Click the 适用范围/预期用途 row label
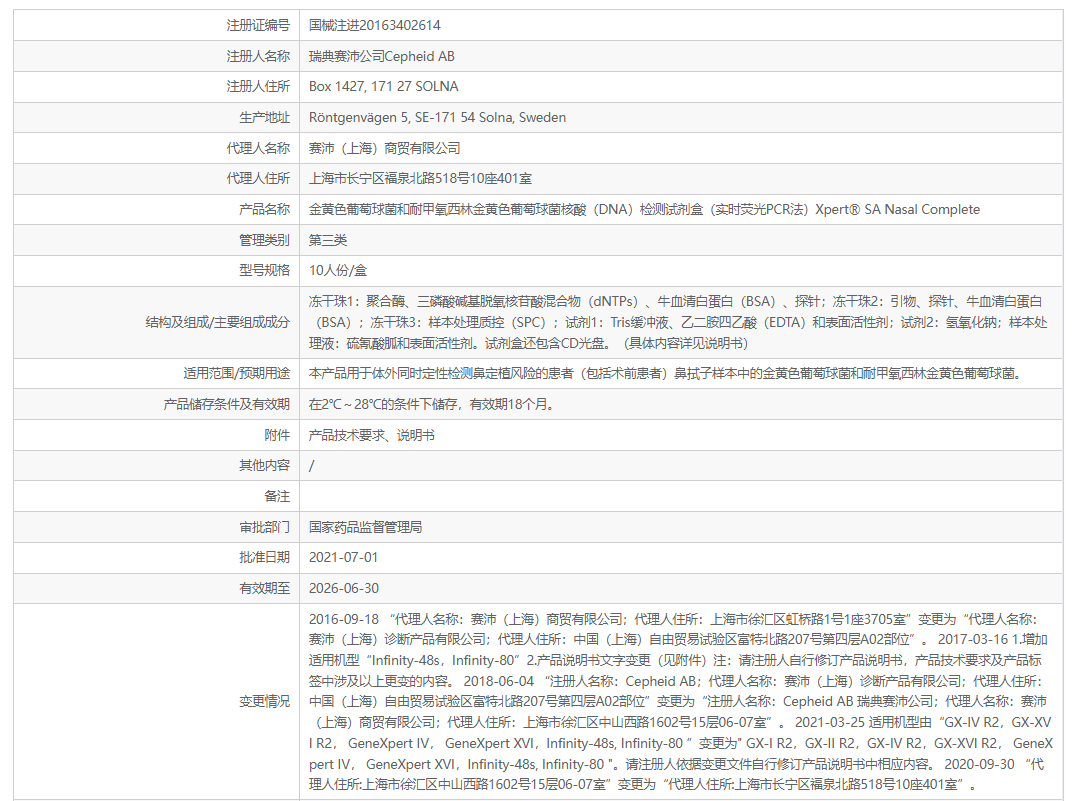The width and height of the screenshot is (1075, 801). tap(236, 373)
